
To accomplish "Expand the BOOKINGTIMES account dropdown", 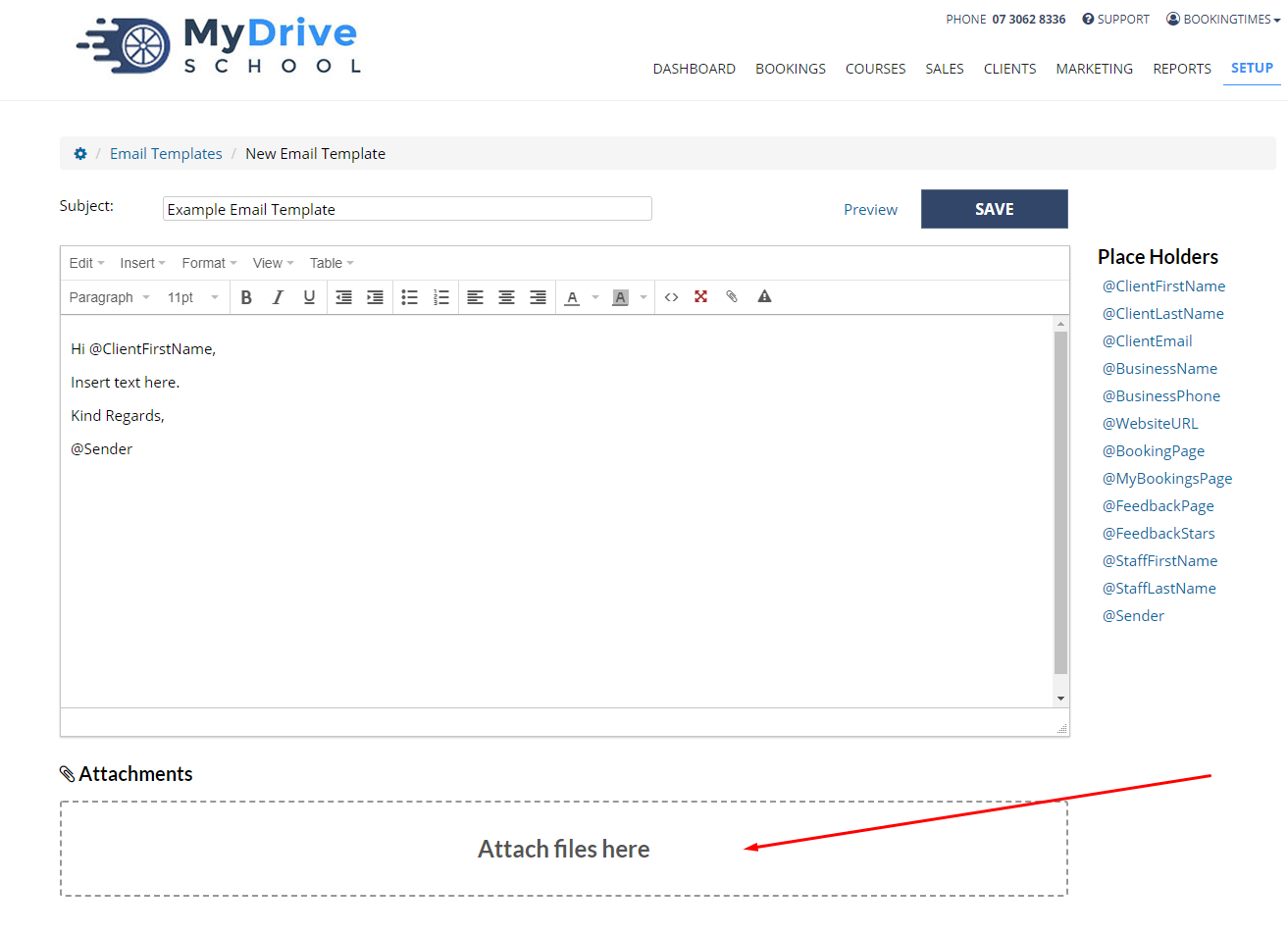I will (1223, 20).
